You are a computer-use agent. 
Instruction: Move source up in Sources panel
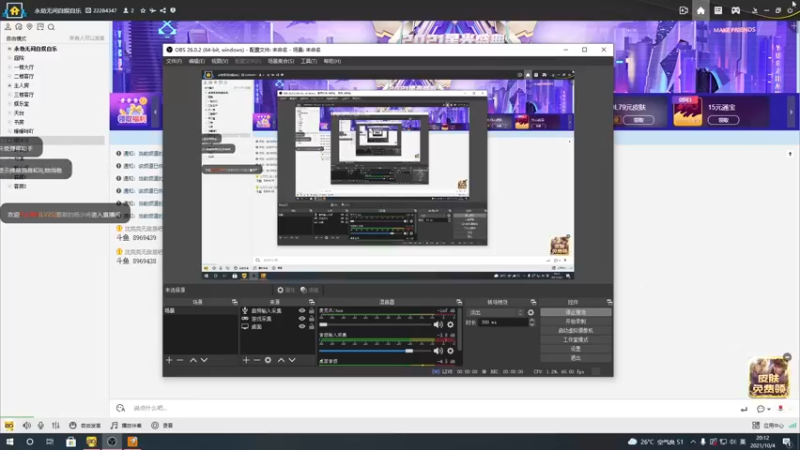pyautogui.click(x=281, y=360)
